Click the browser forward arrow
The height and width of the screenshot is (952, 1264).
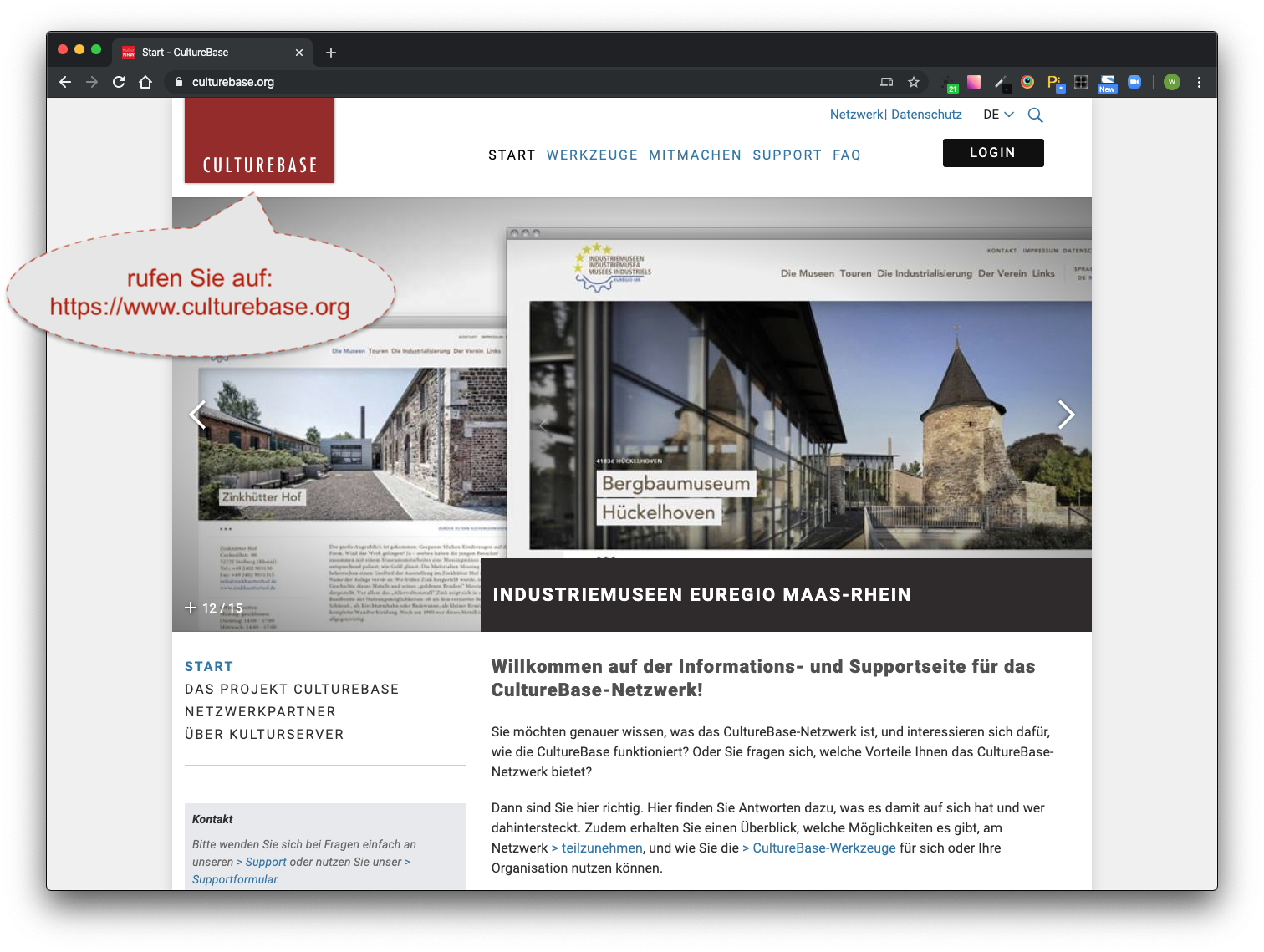pyautogui.click(x=92, y=82)
